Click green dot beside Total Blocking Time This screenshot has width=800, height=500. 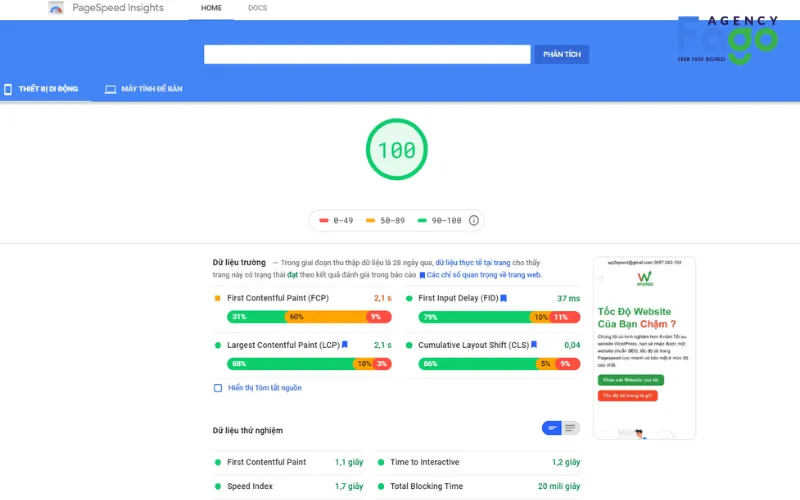tap(381, 486)
